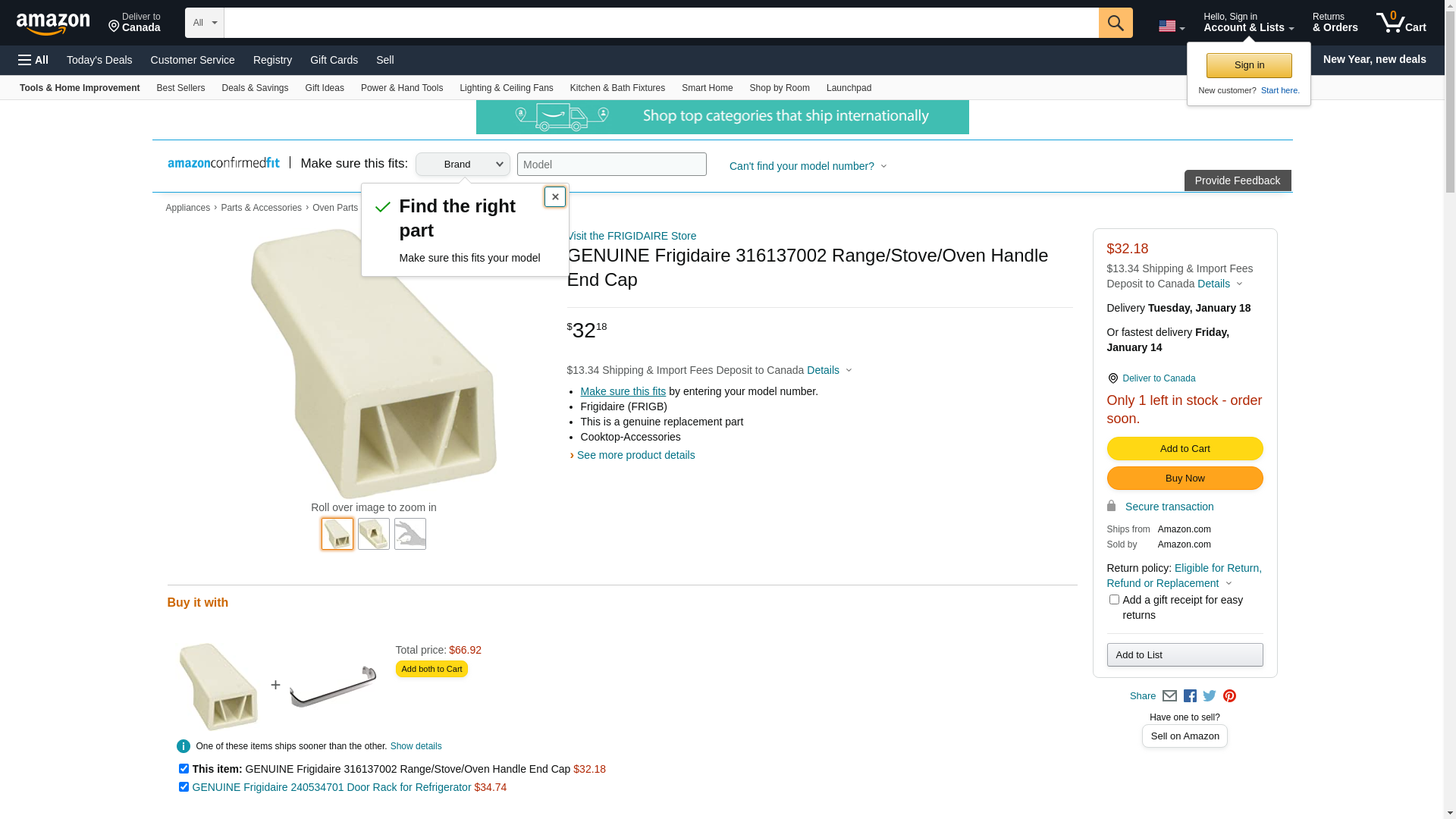Uncheck the Door Rack for Refrigerator checkbox
Screen dimensions: 1456x819
coord(184,787)
